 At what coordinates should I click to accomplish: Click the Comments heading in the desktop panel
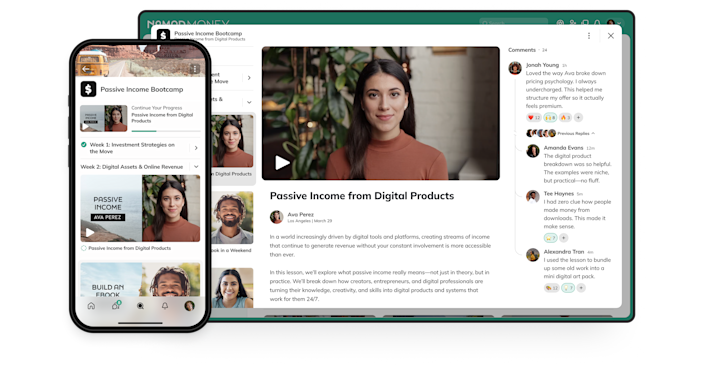point(522,50)
